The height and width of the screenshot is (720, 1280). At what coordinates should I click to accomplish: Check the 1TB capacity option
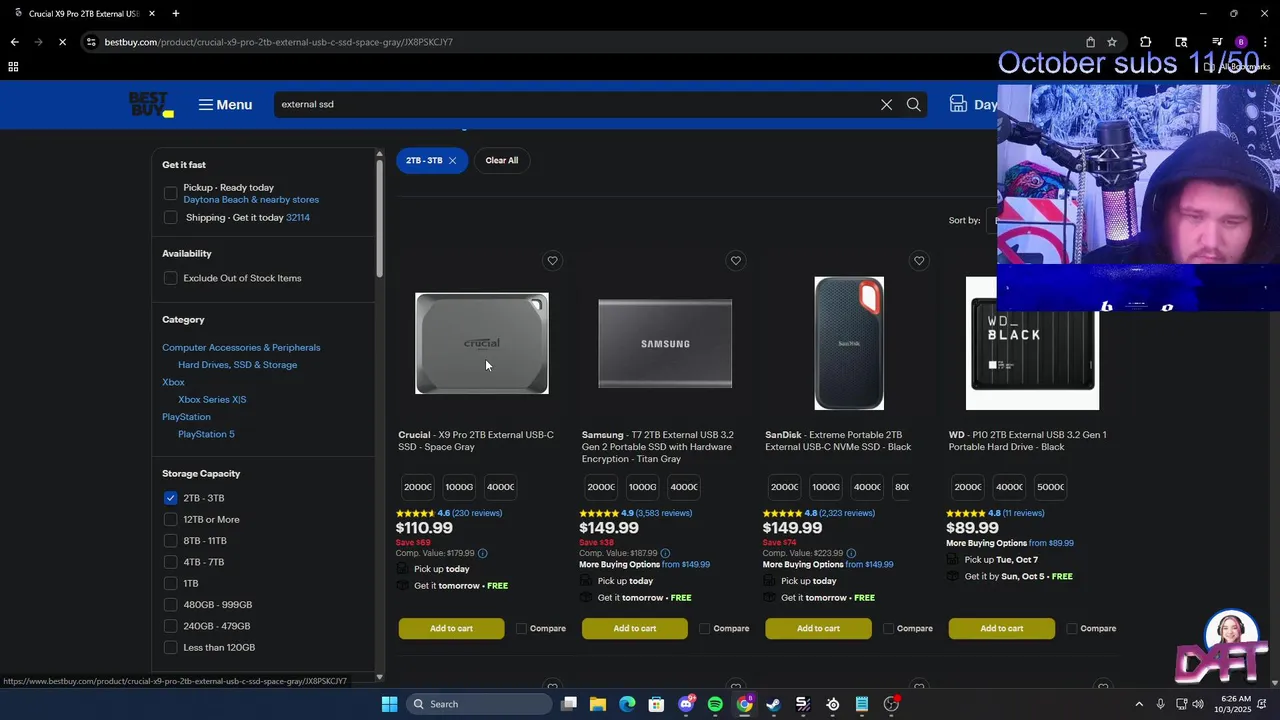tap(170, 583)
